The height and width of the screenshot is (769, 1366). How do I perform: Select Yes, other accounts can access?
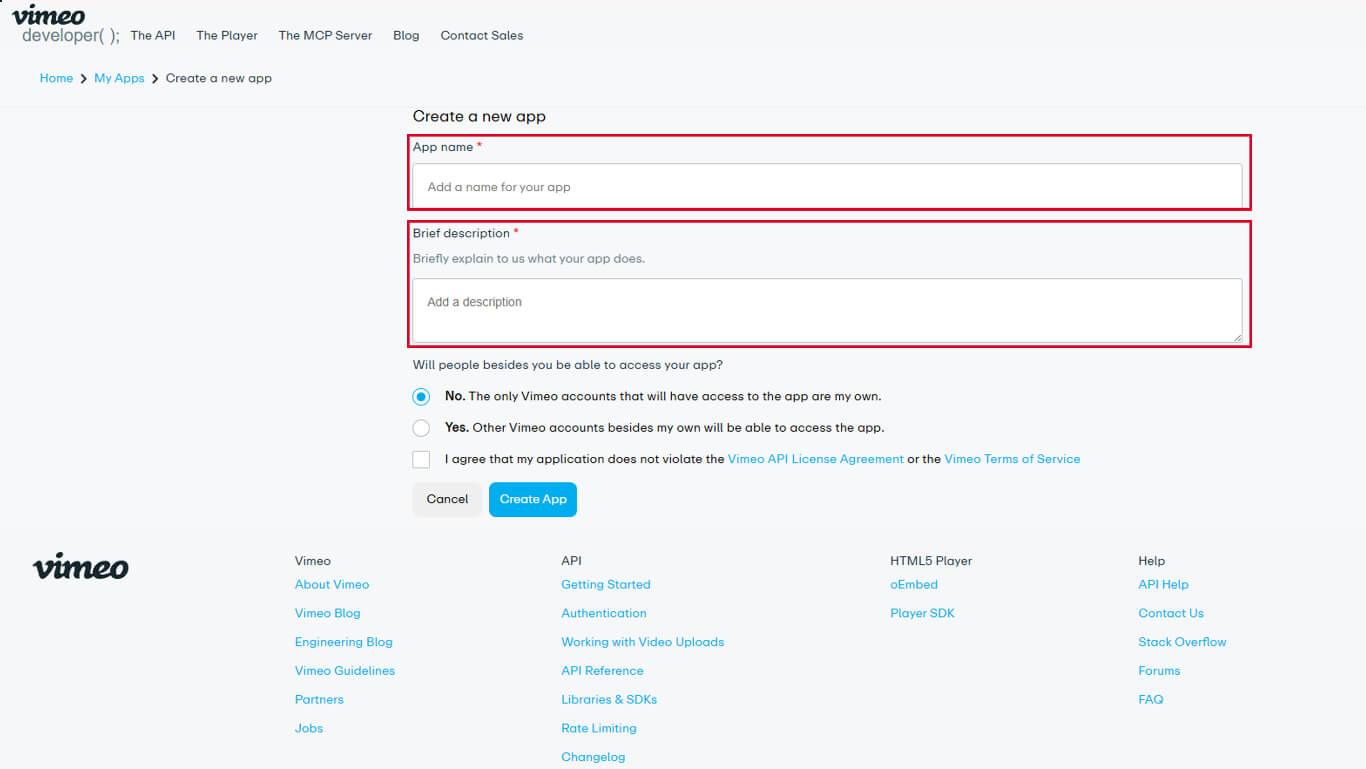pyautogui.click(x=421, y=427)
